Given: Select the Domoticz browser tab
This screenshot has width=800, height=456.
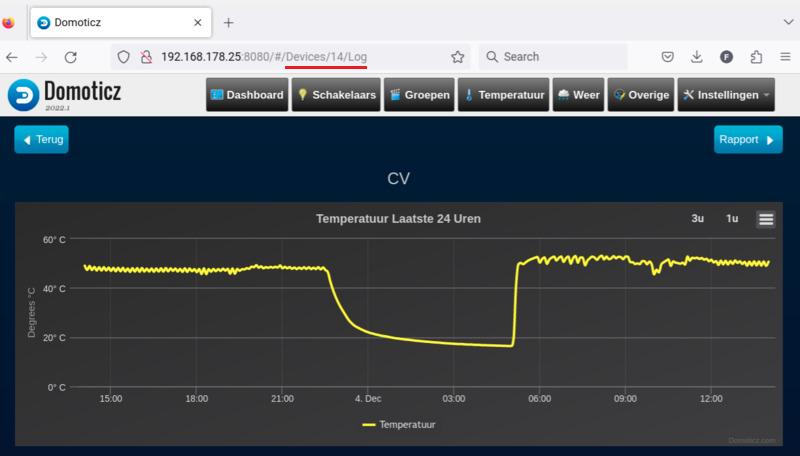Looking at the screenshot, I should [x=121, y=22].
